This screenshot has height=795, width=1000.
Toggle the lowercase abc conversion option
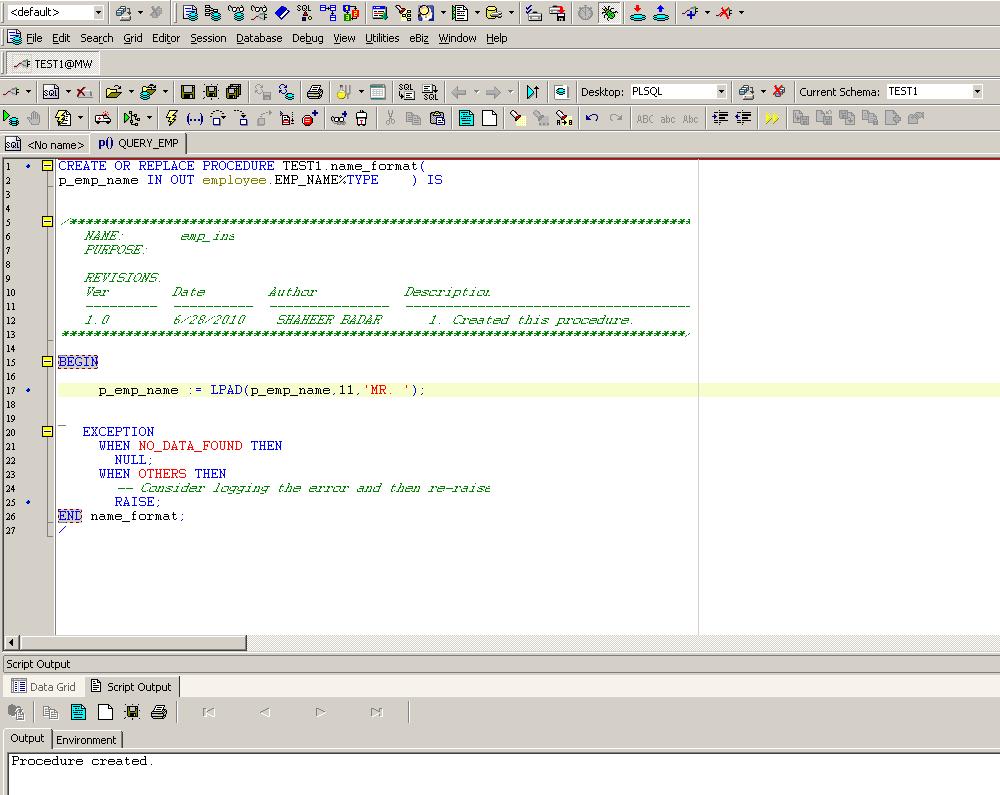pos(667,117)
